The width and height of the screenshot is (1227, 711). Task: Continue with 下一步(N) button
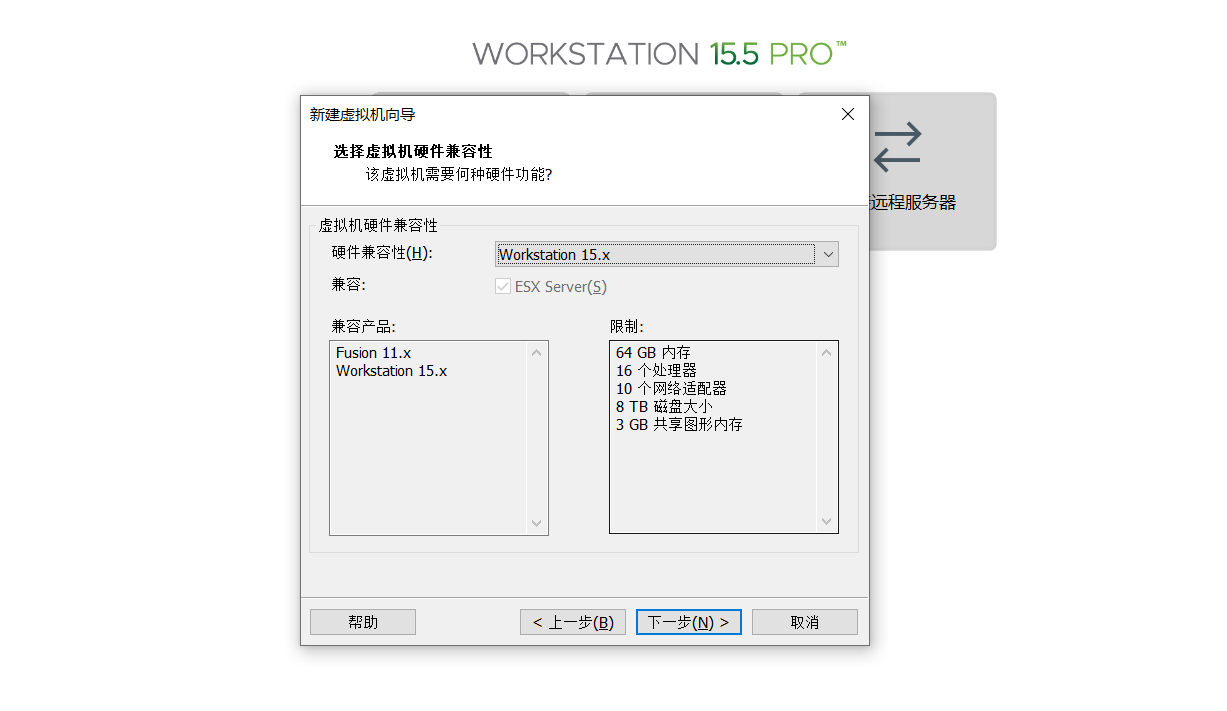click(x=689, y=622)
